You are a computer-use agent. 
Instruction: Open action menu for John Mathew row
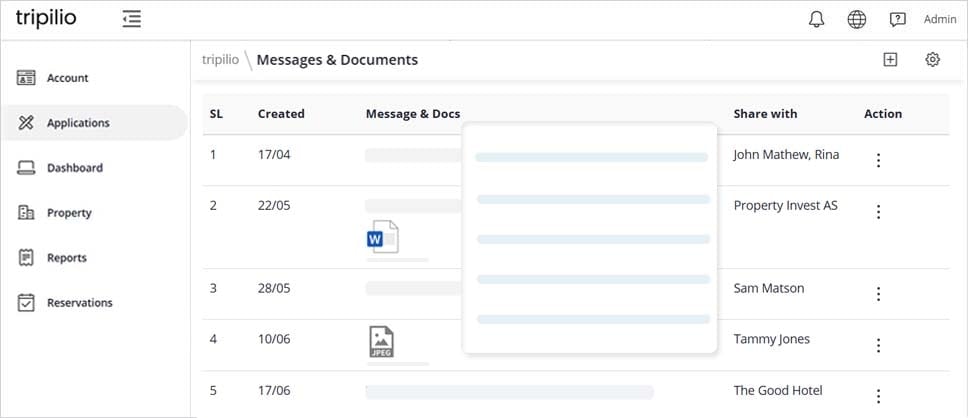click(878, 161)
